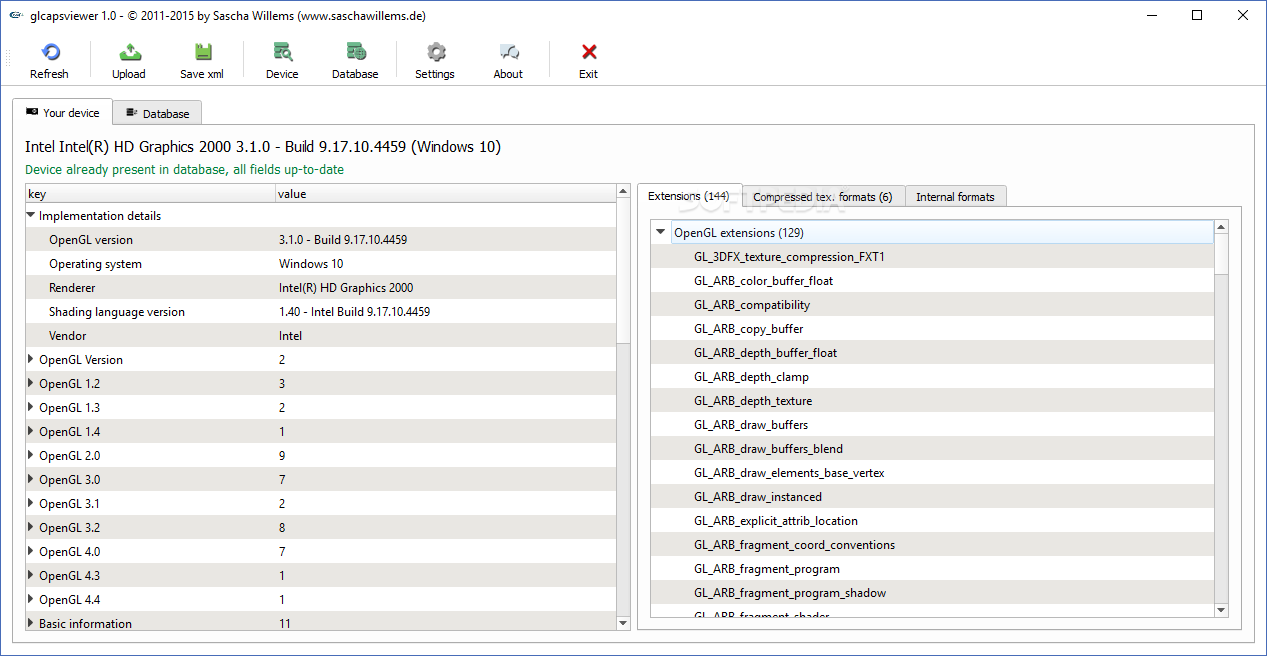
Task: Click the Save xml icon
Action: [202, 52]
